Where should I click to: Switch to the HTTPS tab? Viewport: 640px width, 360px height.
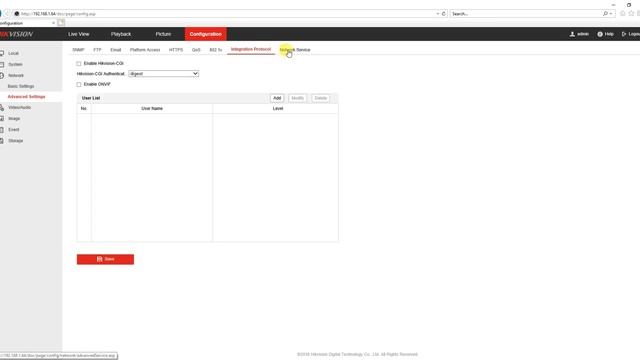pyautogui.click(x=176, y=50)
